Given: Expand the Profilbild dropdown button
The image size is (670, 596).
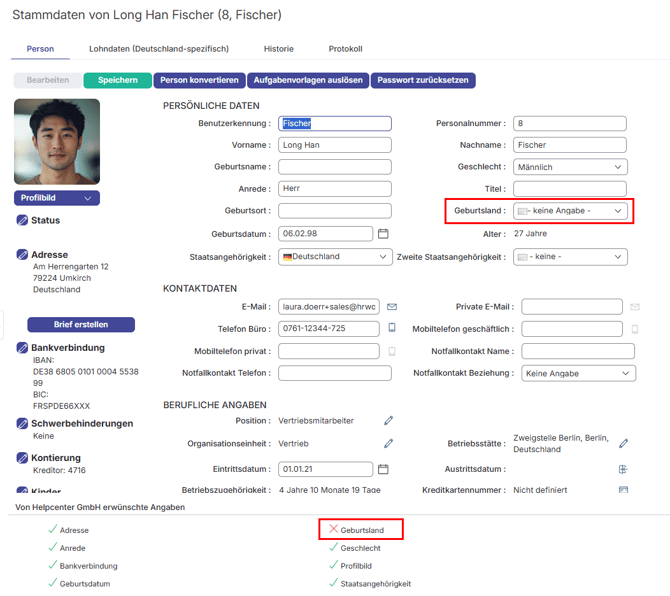Looking at the screenshot, I should point(57,198).
